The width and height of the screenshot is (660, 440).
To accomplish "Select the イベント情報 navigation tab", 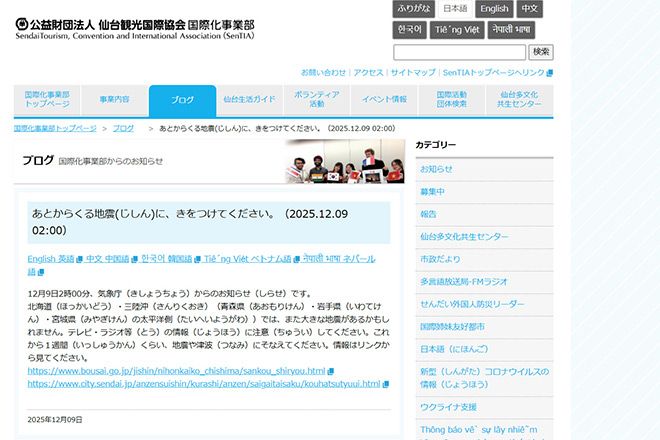I will click(x=384, y=100).
